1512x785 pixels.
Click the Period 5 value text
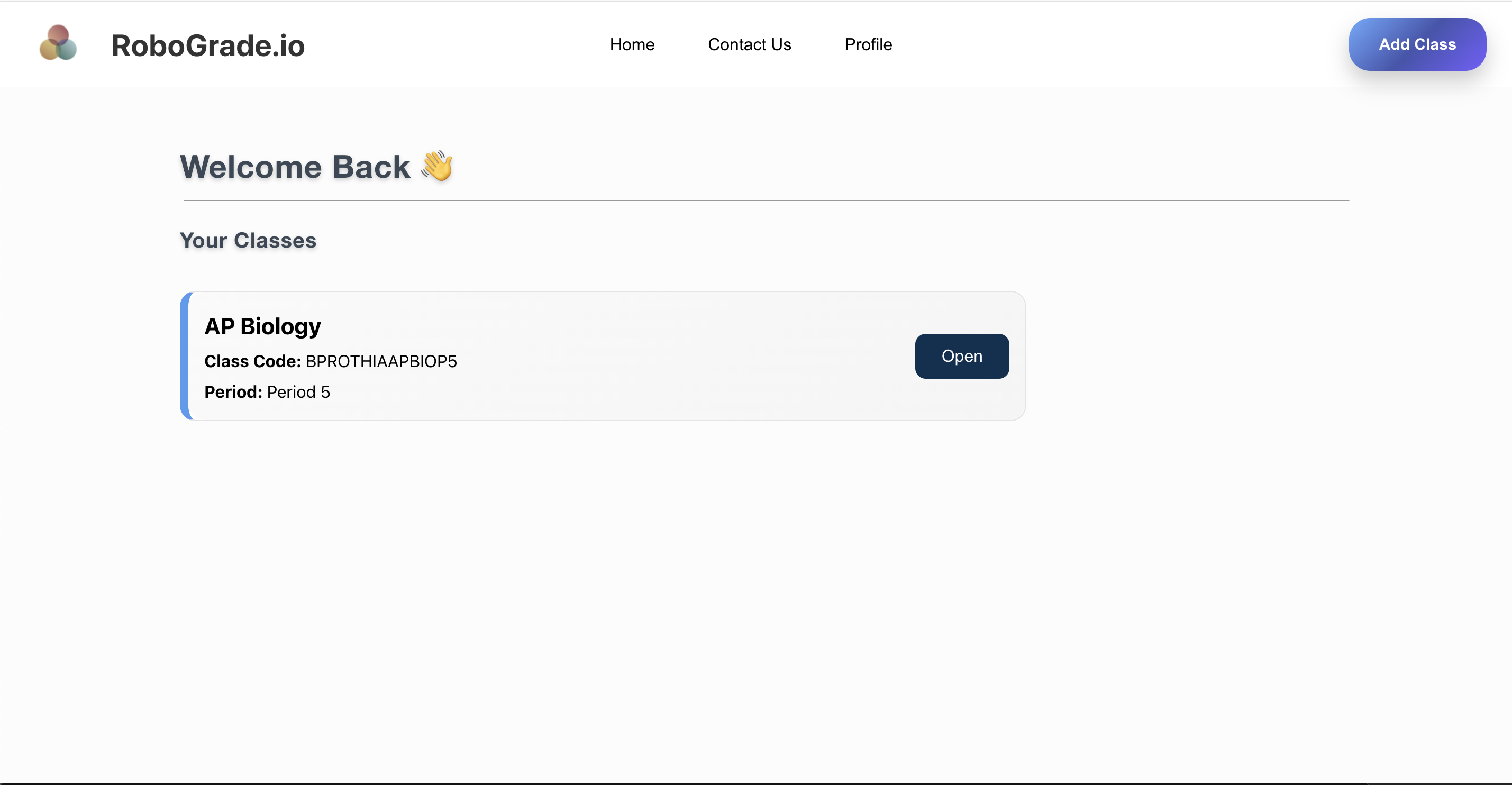[298, 392]
